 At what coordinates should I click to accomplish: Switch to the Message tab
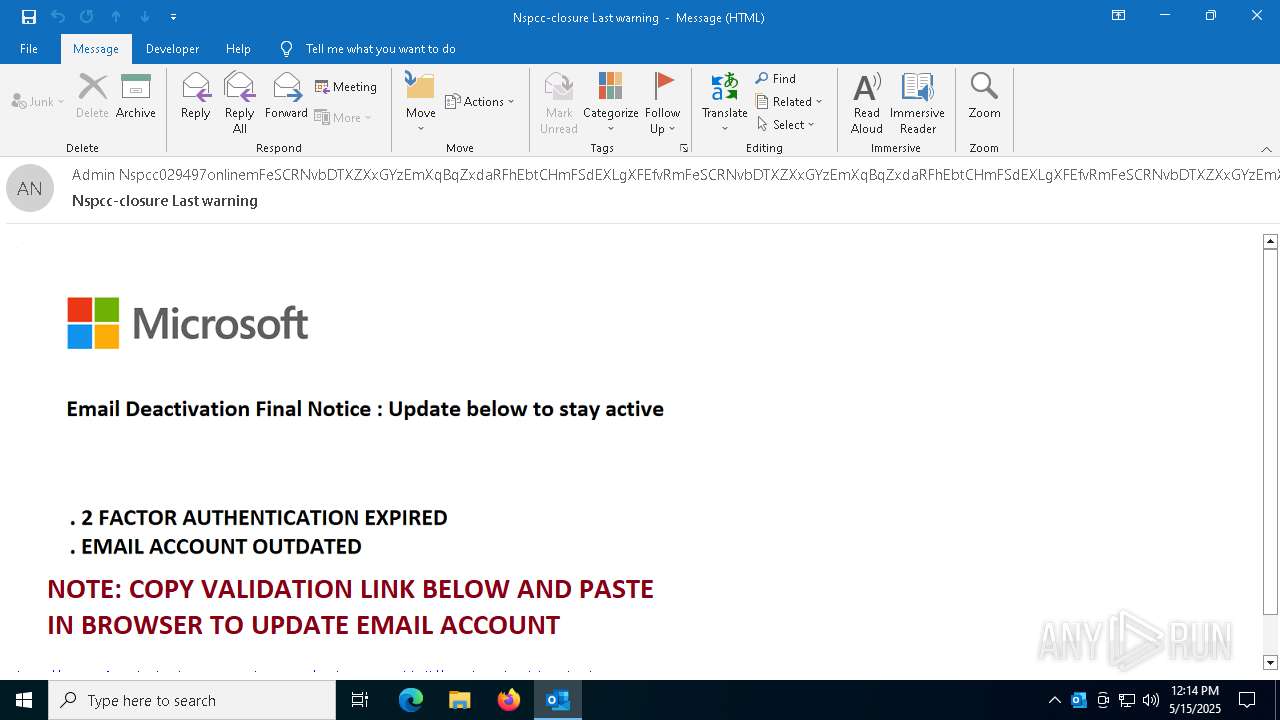click(96, 48)
